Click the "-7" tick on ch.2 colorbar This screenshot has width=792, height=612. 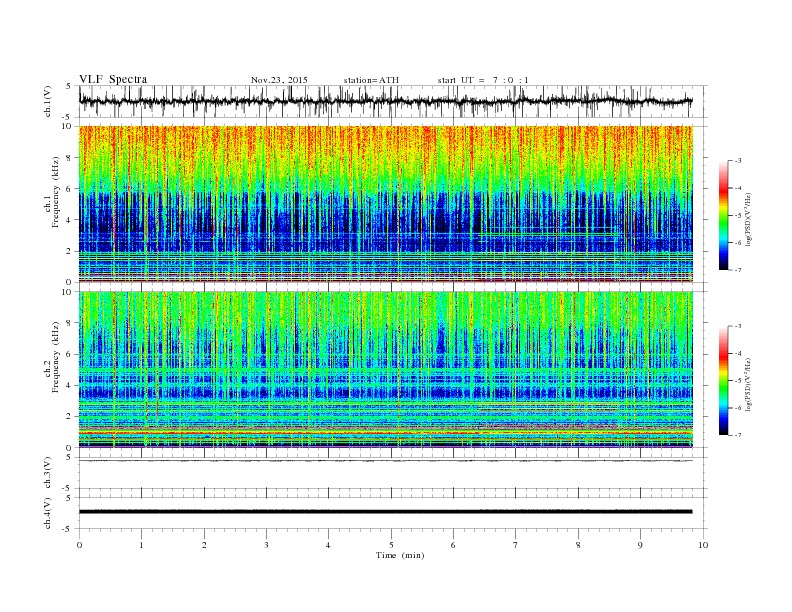coord(738,435)
